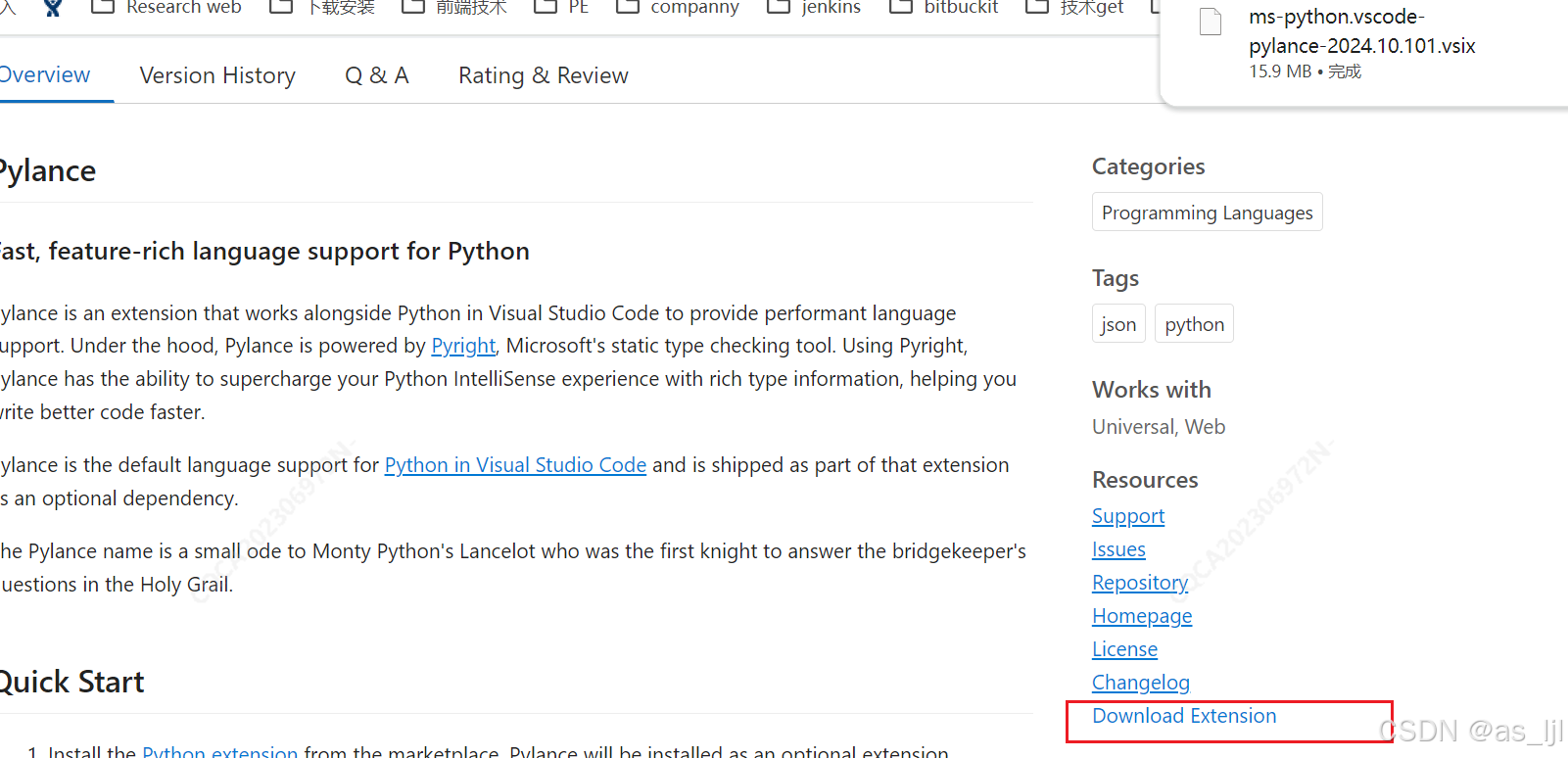1568x758 pixels.
Task: Click the Categories heading
Action: click(1148, 166)
